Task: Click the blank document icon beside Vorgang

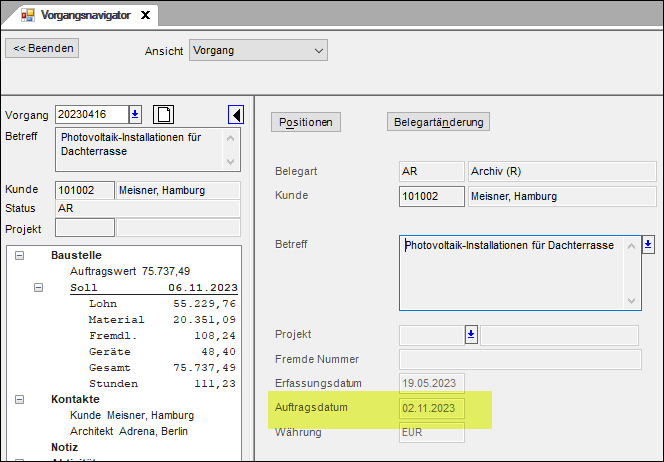Action: [x=166, y=114]
